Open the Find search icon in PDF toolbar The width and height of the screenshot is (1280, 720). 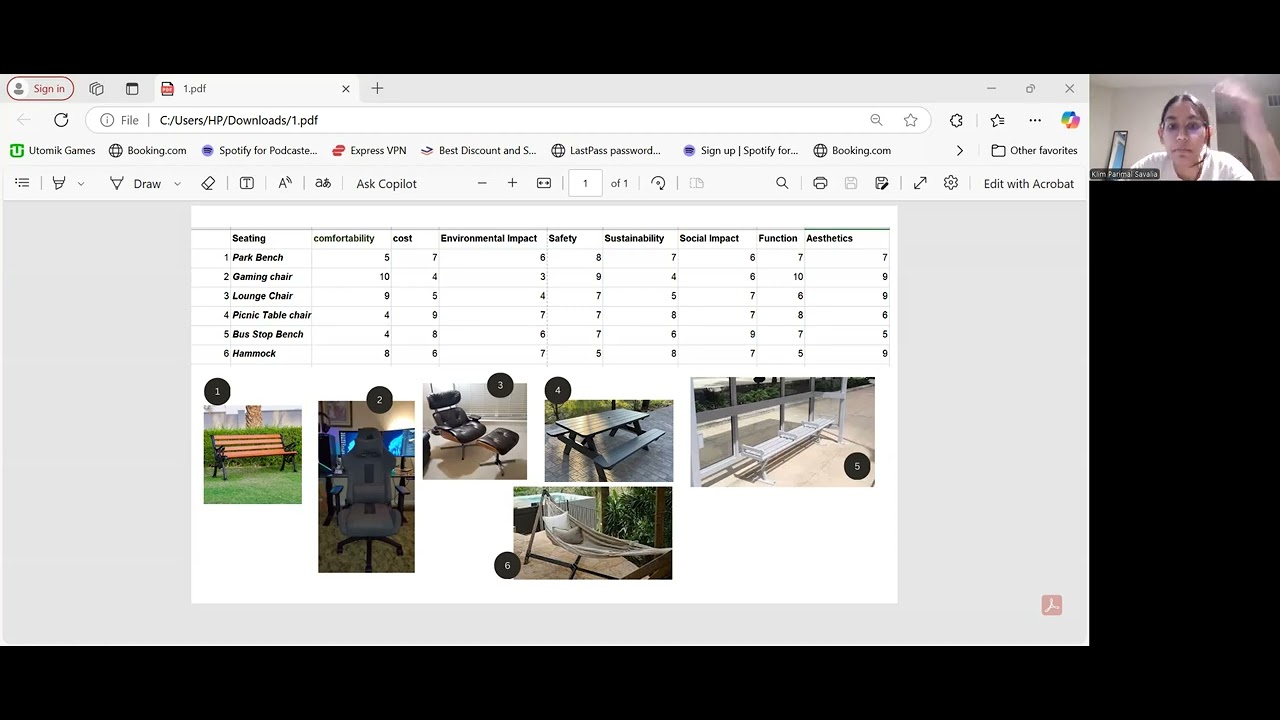pos(782,183)
